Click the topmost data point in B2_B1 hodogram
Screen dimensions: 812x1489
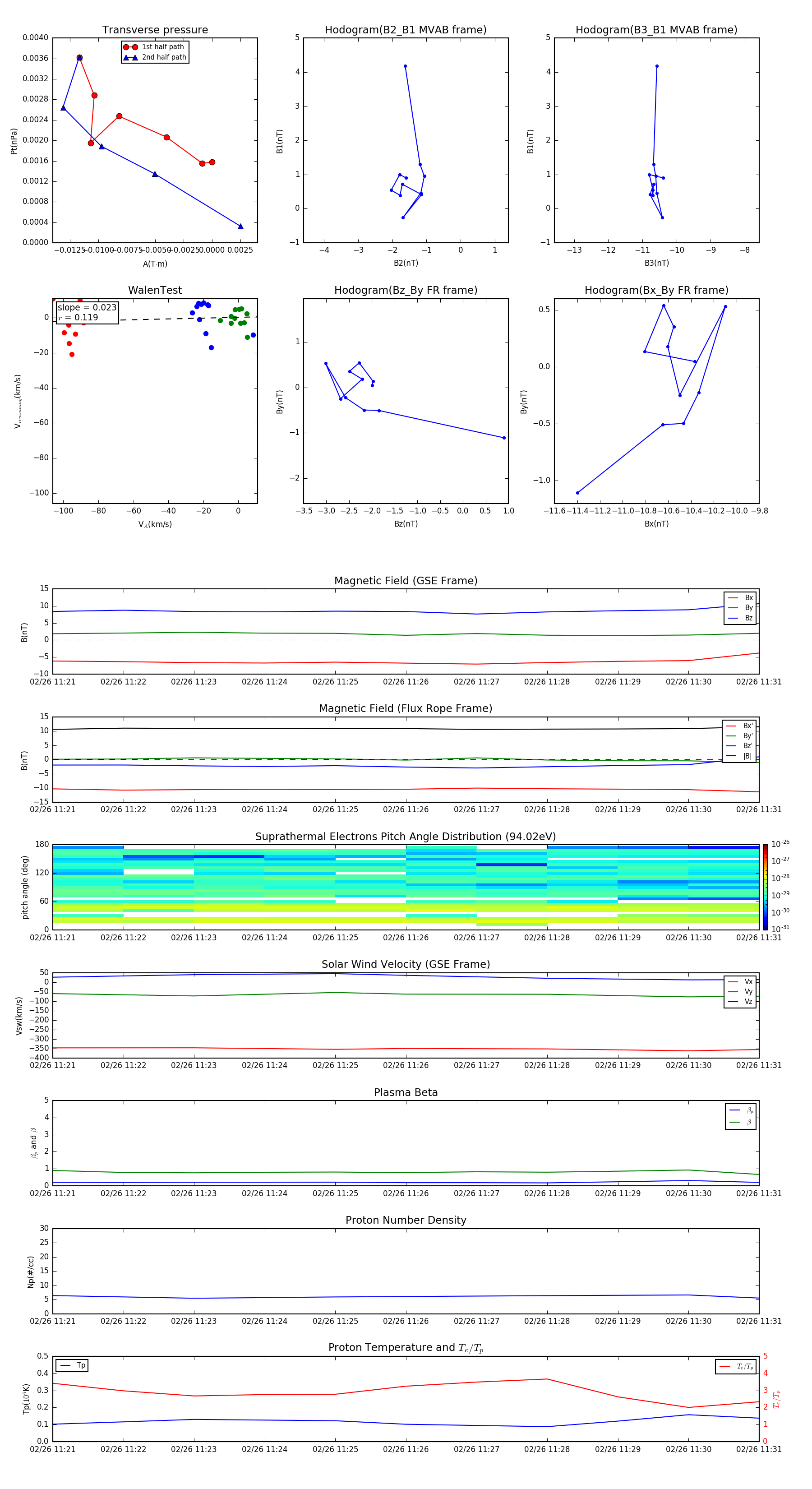coord(405,66)
